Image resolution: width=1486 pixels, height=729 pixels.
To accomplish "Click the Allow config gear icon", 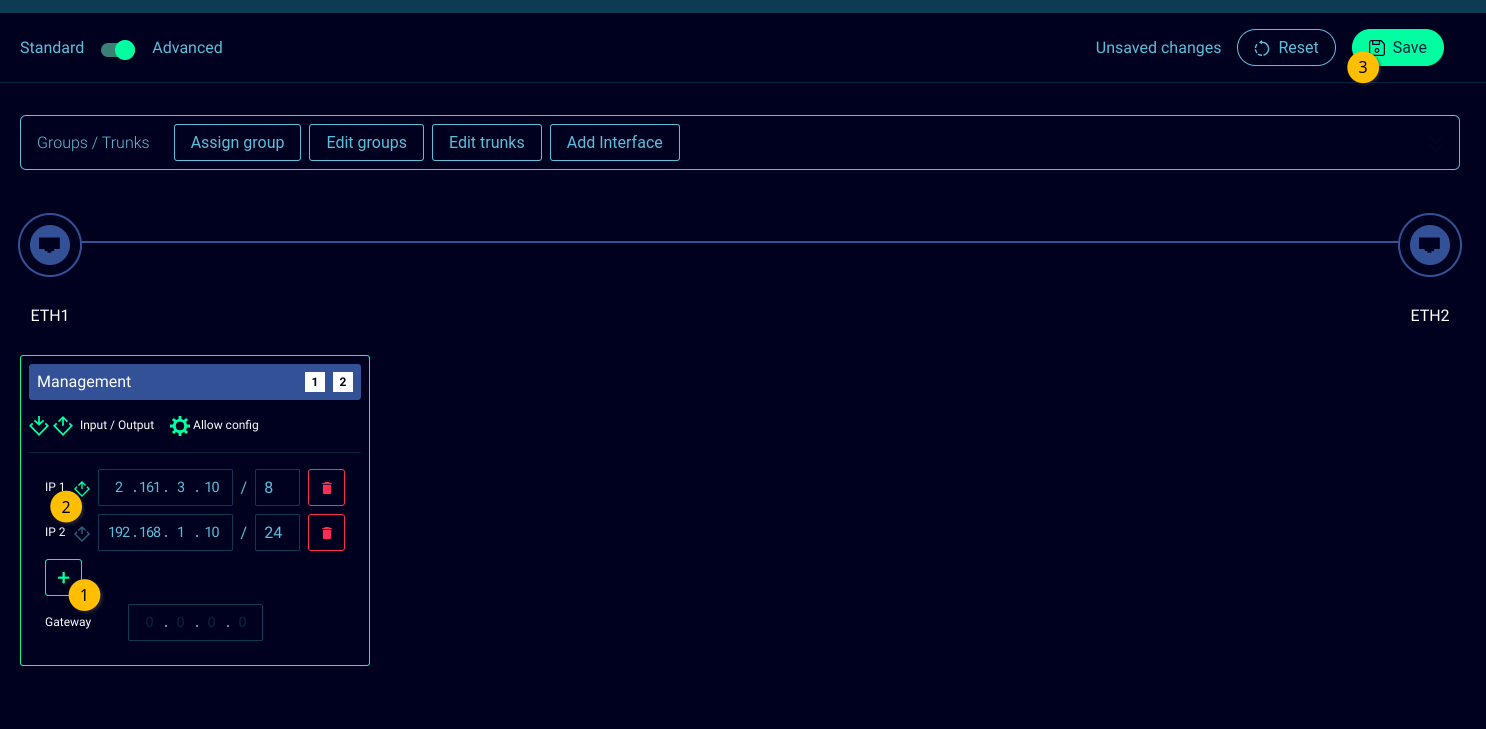I will (180, 426).
